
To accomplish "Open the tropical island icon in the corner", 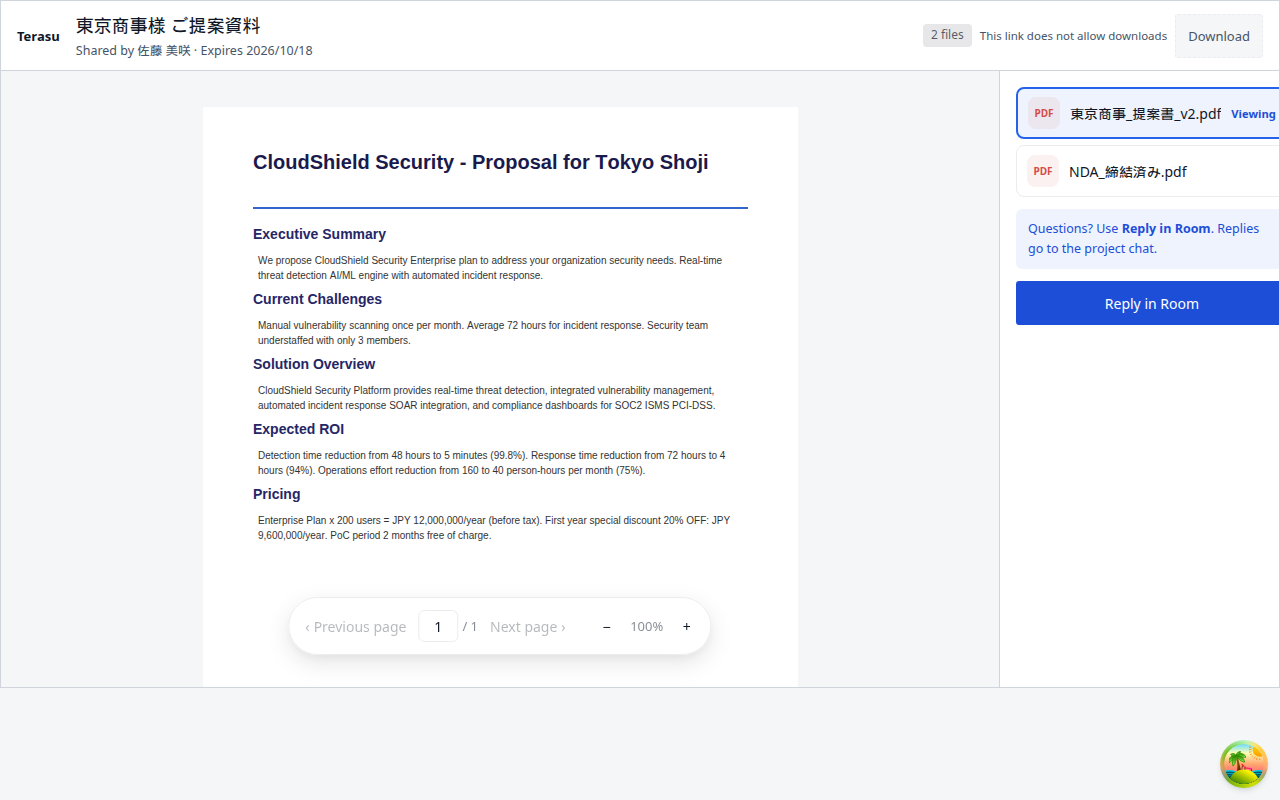I will pyautogui.click(x=1244, y=764).
